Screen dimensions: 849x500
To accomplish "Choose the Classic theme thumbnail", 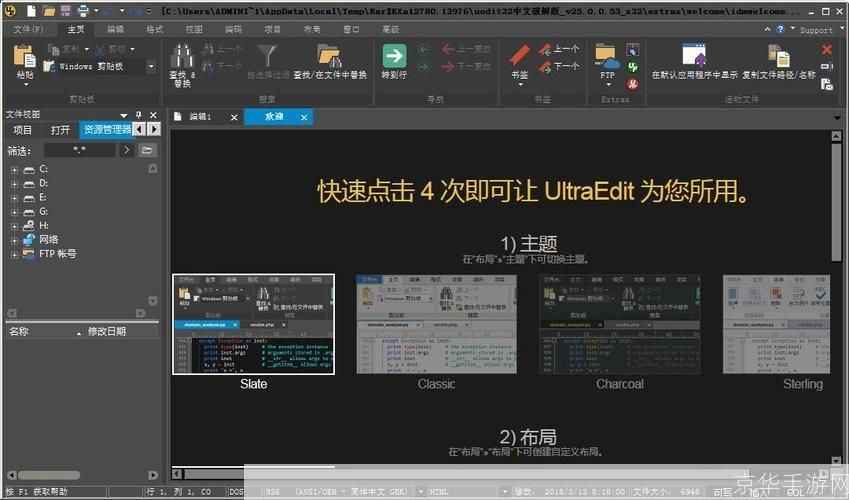I will point(436,324).
